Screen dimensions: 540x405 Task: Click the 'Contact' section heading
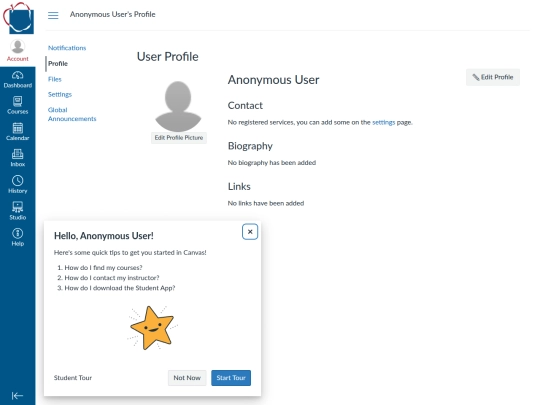(245, 105)
